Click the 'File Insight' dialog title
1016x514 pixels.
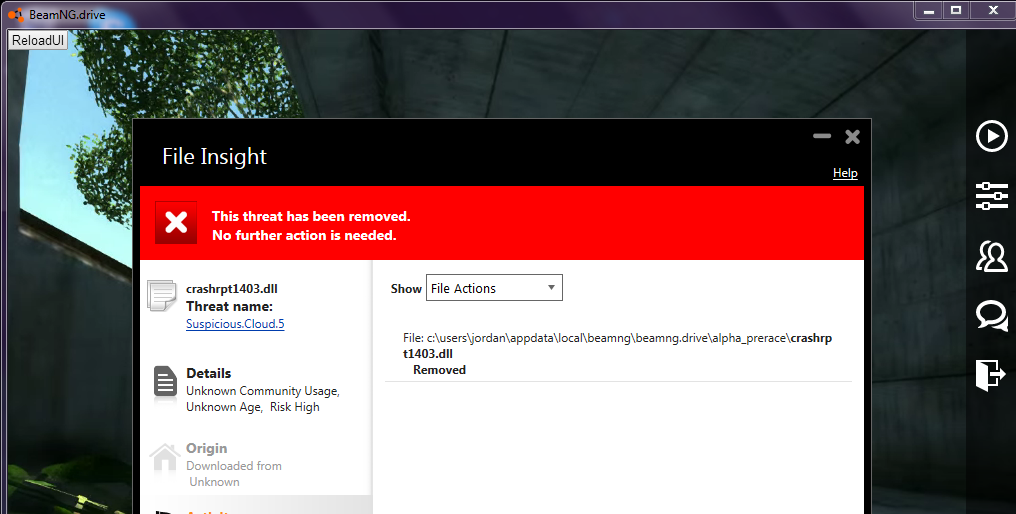pyautogui.click(x=214, y=156)
